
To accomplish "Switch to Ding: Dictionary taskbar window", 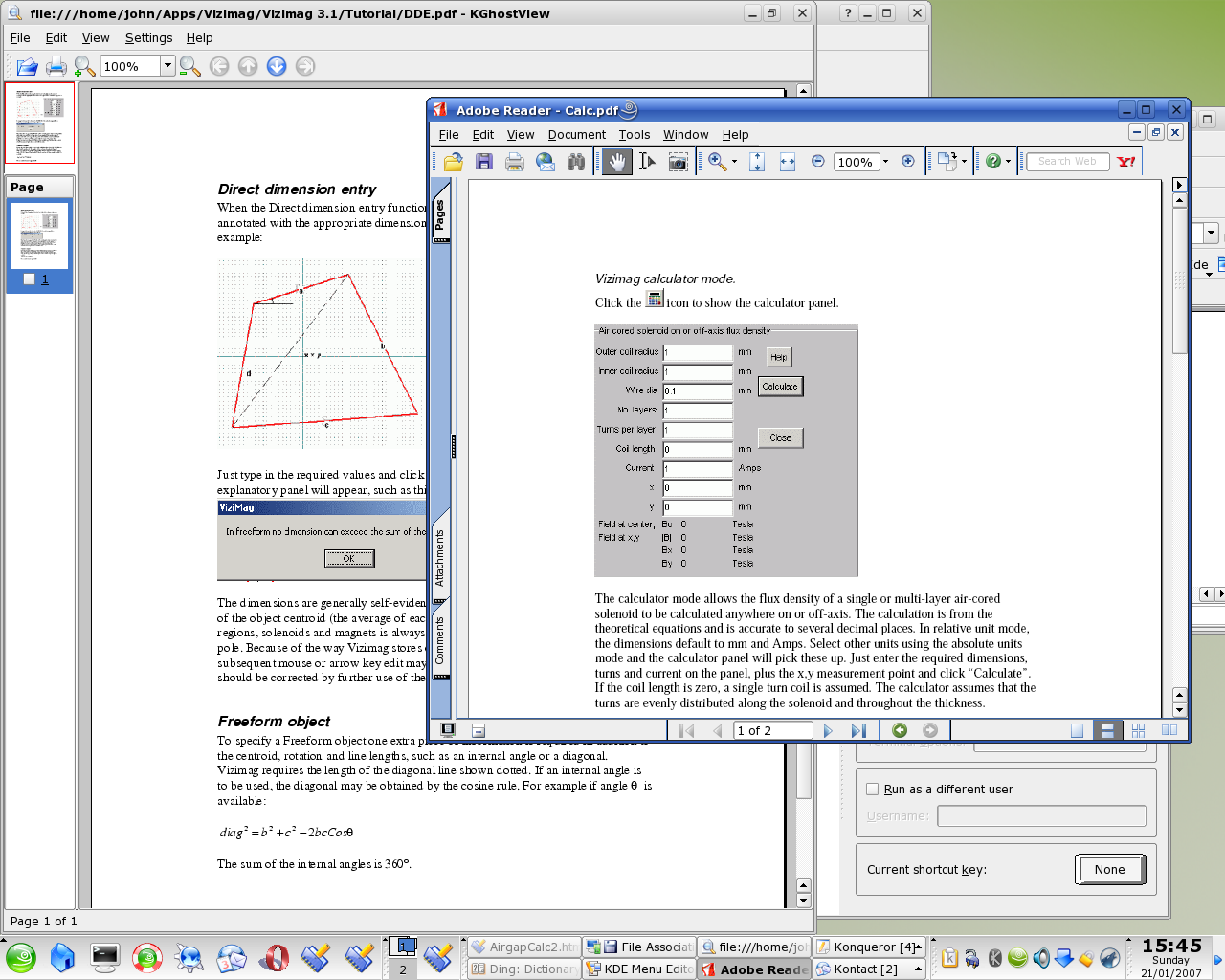I will click(x=523, y=969).
